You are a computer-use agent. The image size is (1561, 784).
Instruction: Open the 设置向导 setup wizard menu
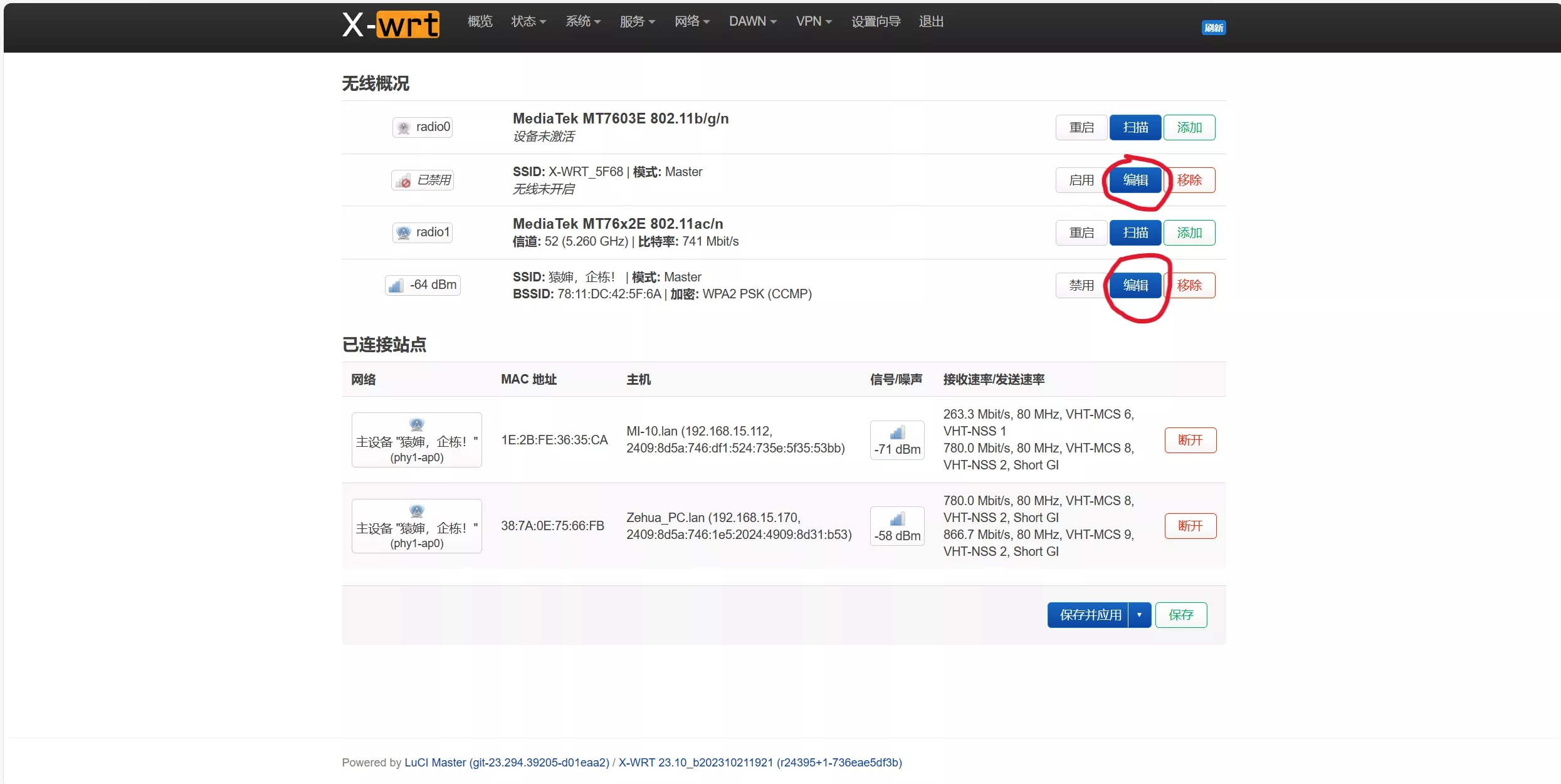pyautogui.click(x=875, y=22)
